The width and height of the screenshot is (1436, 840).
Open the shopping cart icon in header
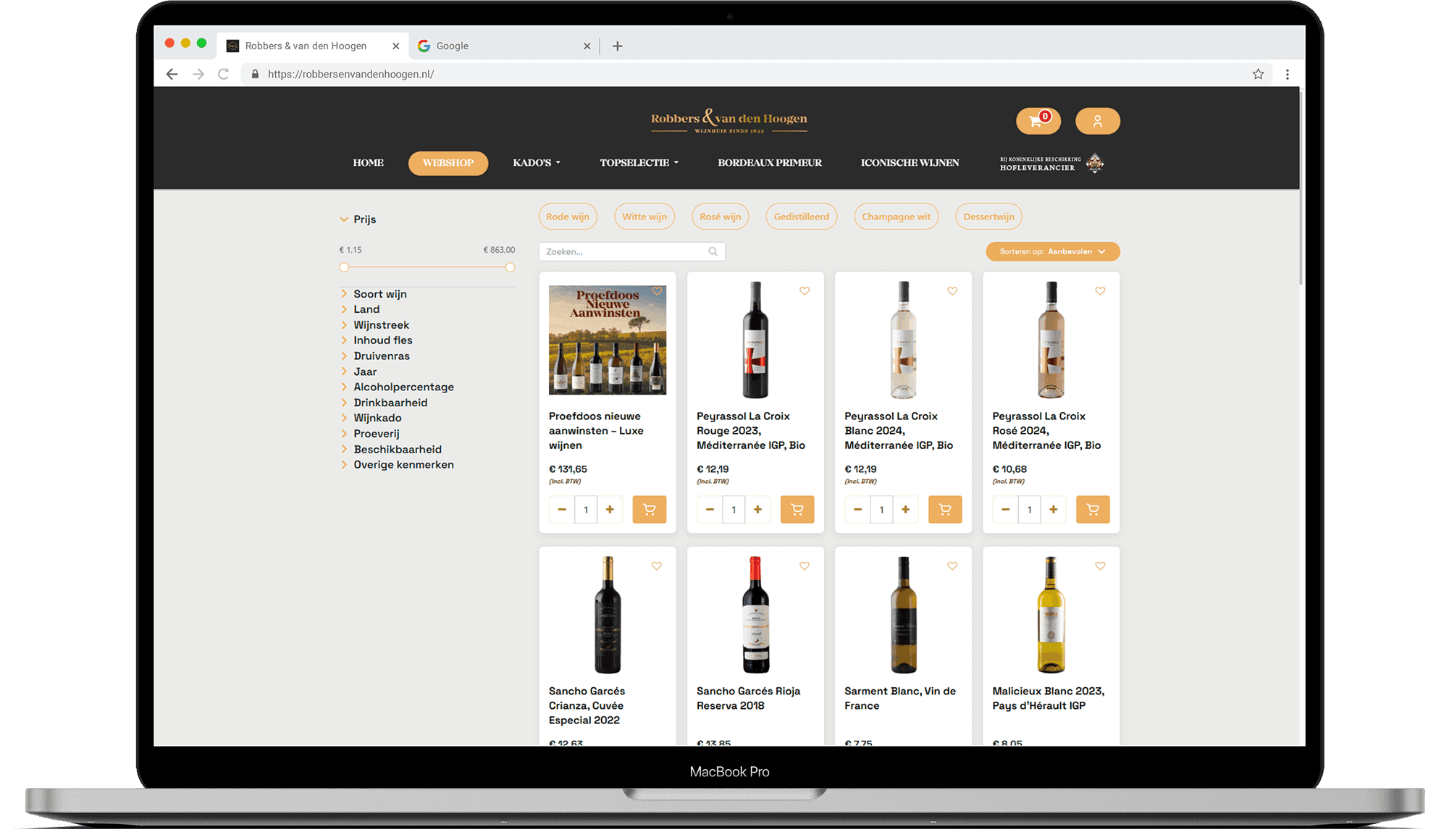point(1037,121)
